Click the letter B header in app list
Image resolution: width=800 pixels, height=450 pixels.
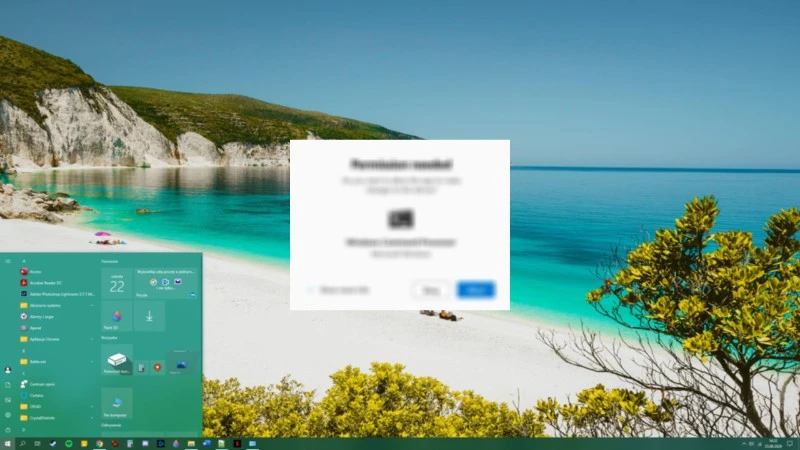coord(23,351)
